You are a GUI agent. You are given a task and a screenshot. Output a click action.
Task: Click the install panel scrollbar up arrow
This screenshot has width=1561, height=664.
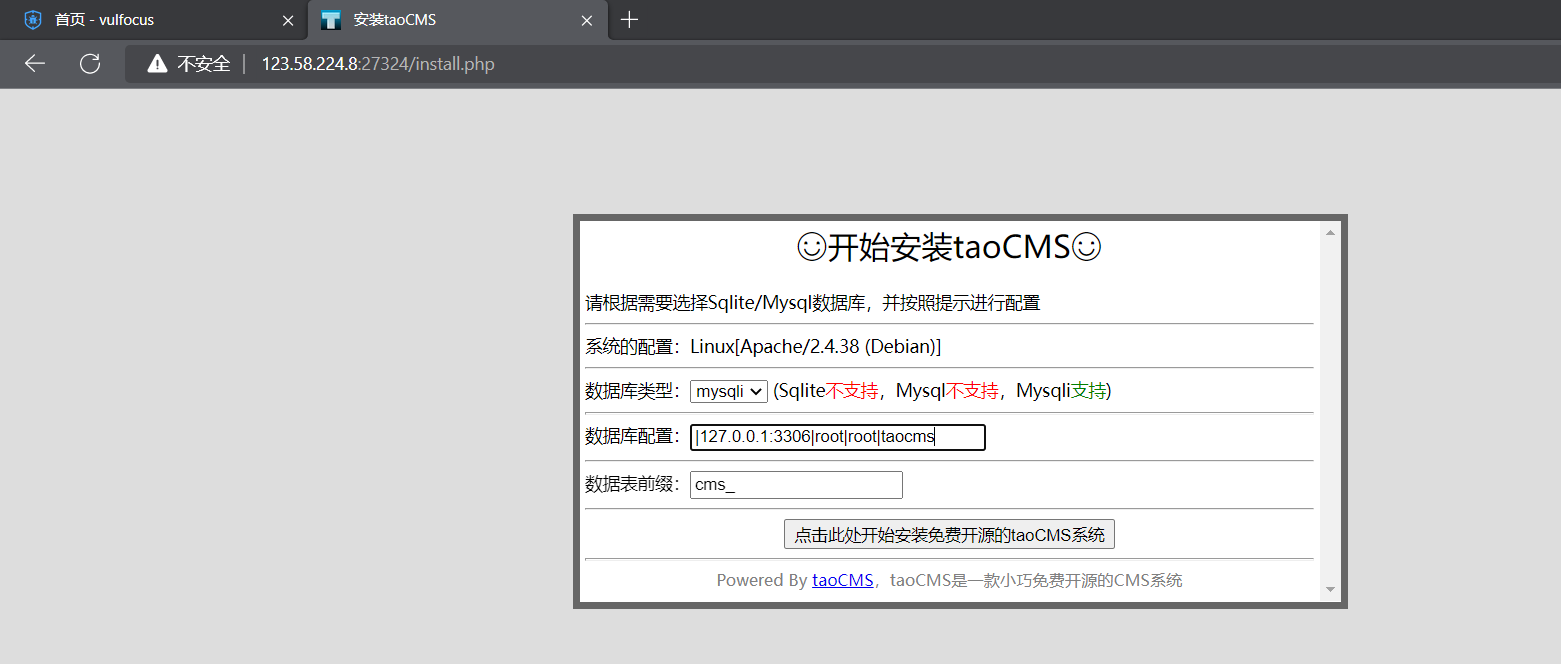(x=1330, y=233)
